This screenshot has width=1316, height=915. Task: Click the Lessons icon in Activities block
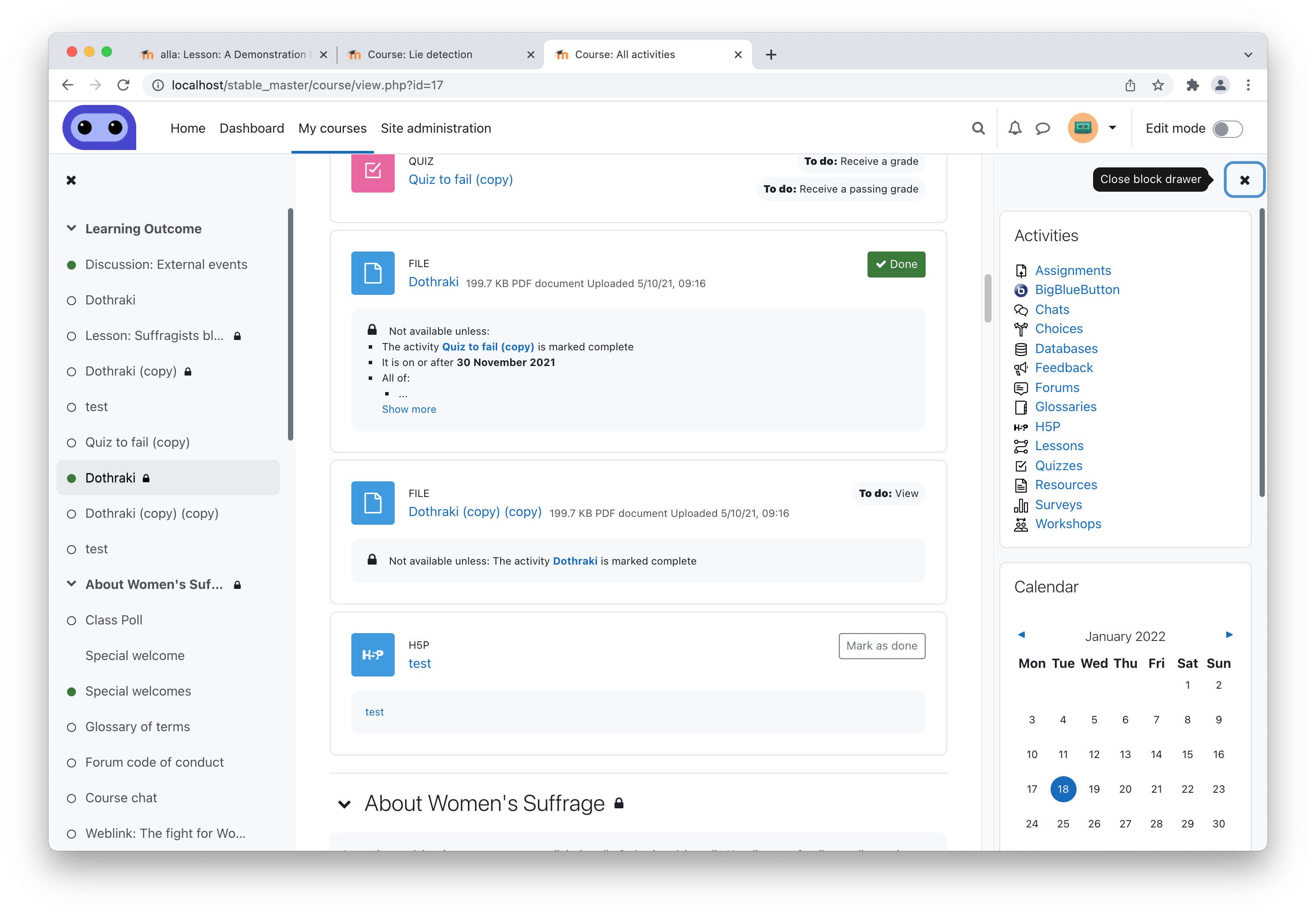(x=1021, y=446)
